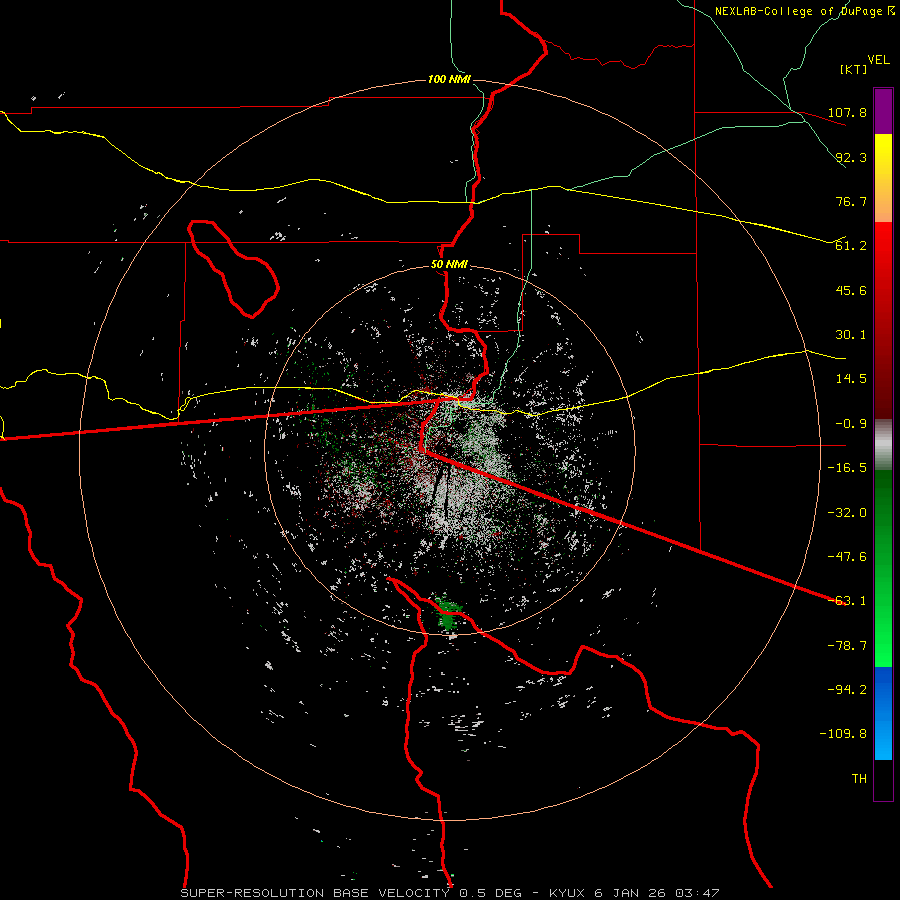
Task: Click the KYUX station ID in caption
Action: click(x=567, y=893)
